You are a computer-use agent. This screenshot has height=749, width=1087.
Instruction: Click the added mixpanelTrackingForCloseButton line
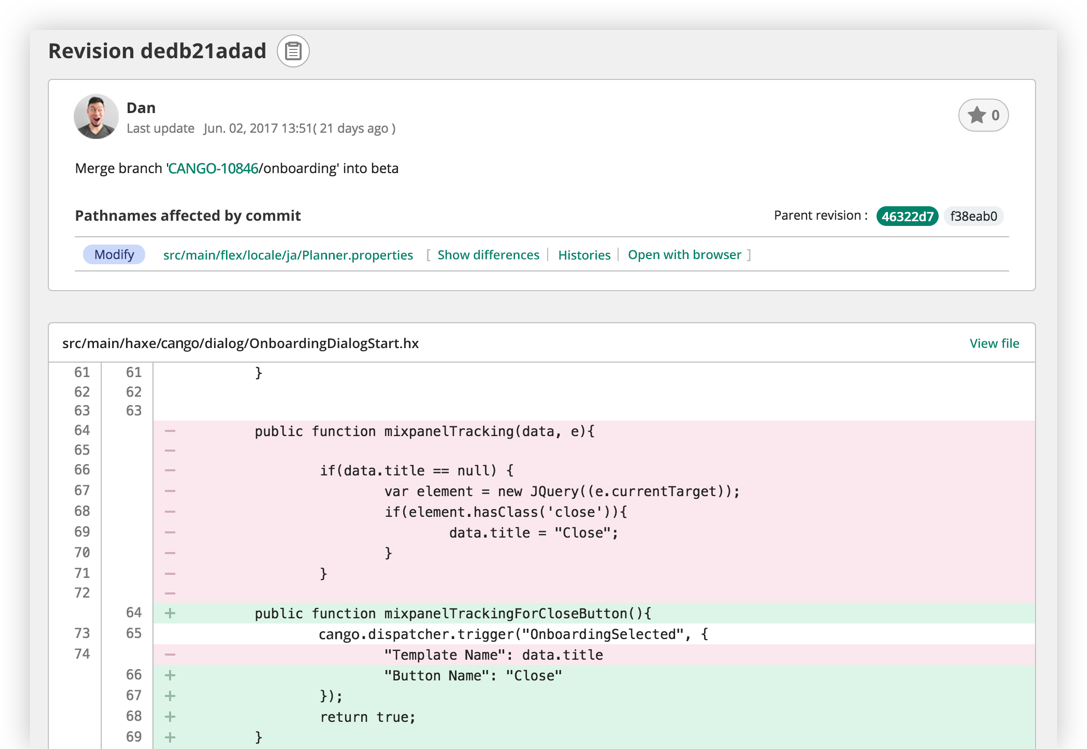point(452,613)
